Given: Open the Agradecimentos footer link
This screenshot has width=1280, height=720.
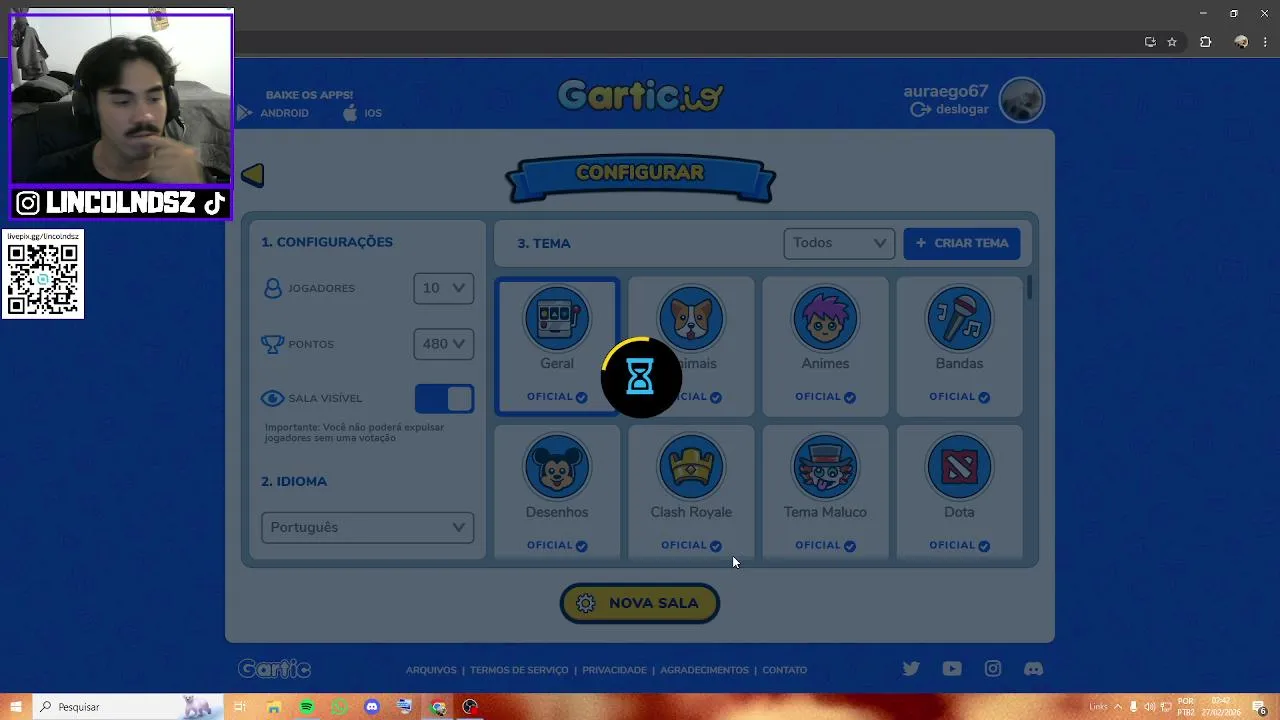Looking at the screenshot, I should click(x=704, y=670).
